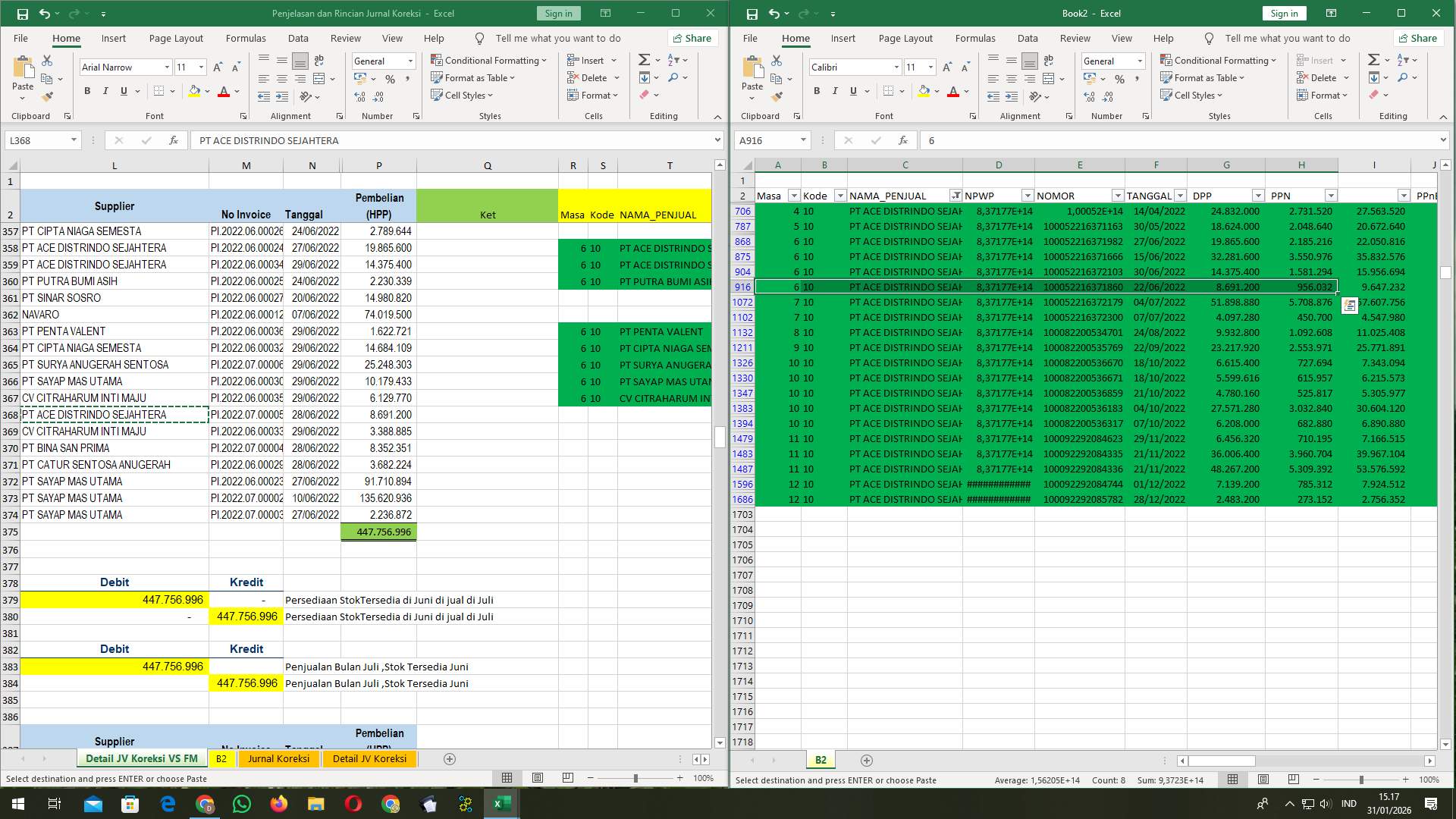The height and width of the screenshot is (819, 1456).
Task: Open the Arial Narrow font dropdown
Action: (x=168, y=67)
